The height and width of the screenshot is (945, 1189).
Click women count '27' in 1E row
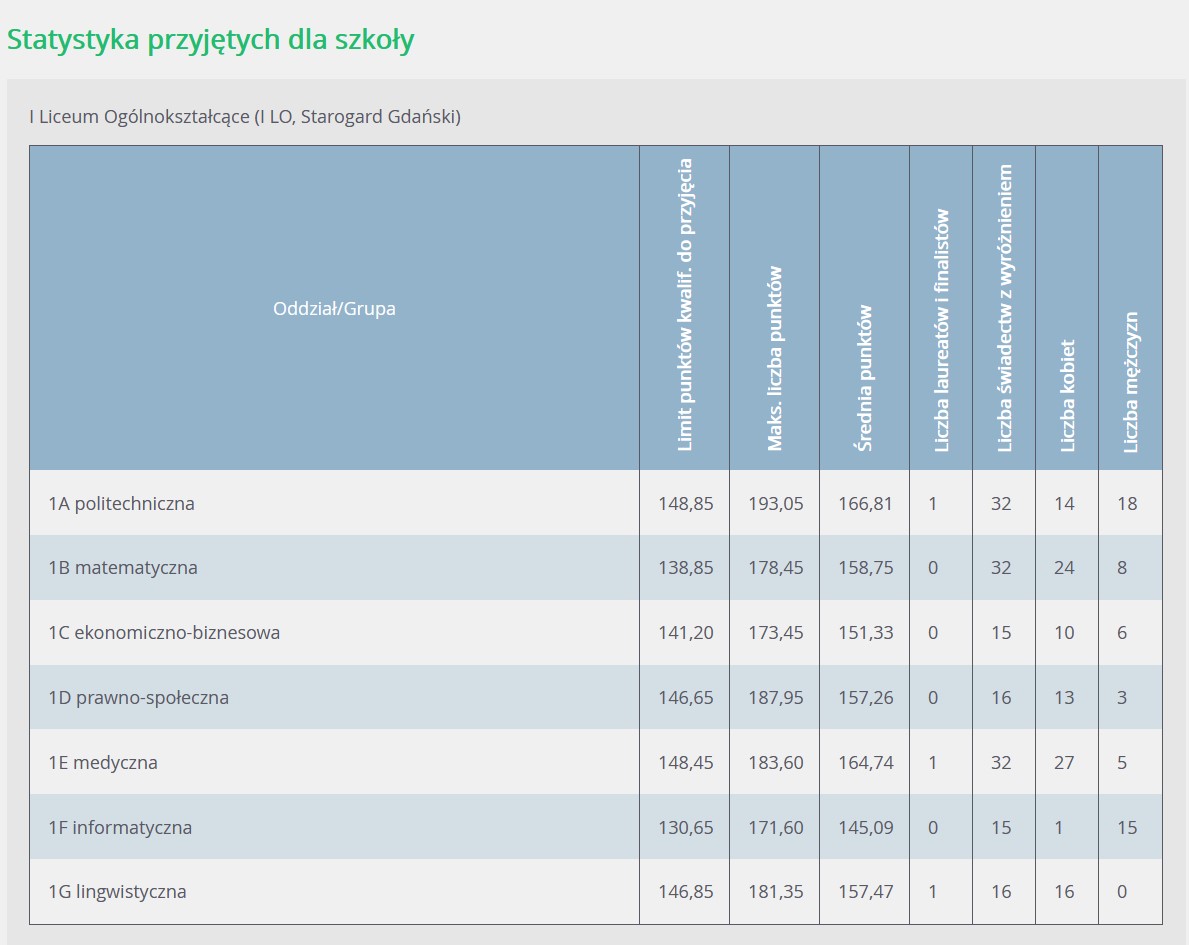(x=1064, y=762)
